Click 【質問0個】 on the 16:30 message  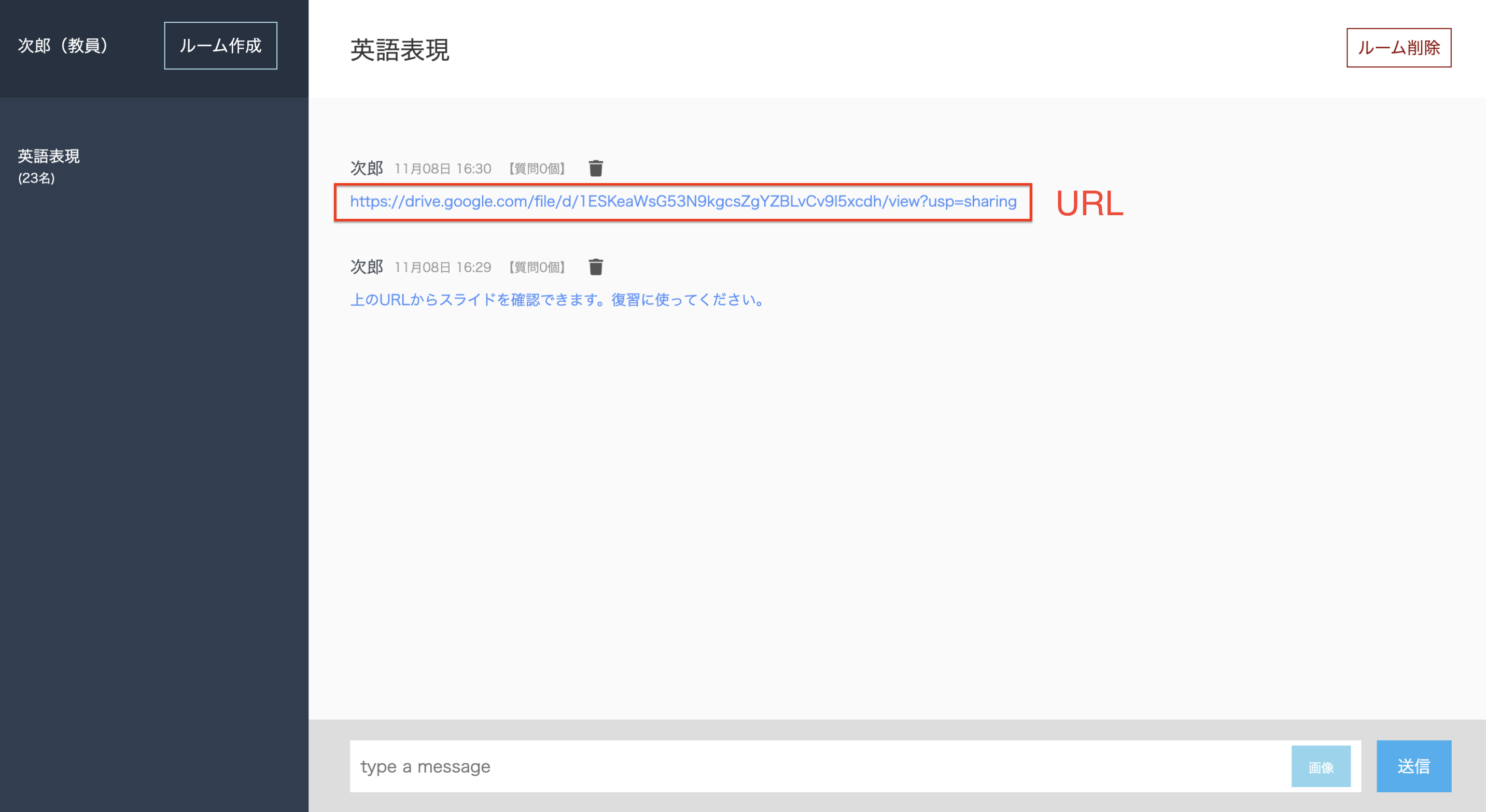tap(537, 169)
